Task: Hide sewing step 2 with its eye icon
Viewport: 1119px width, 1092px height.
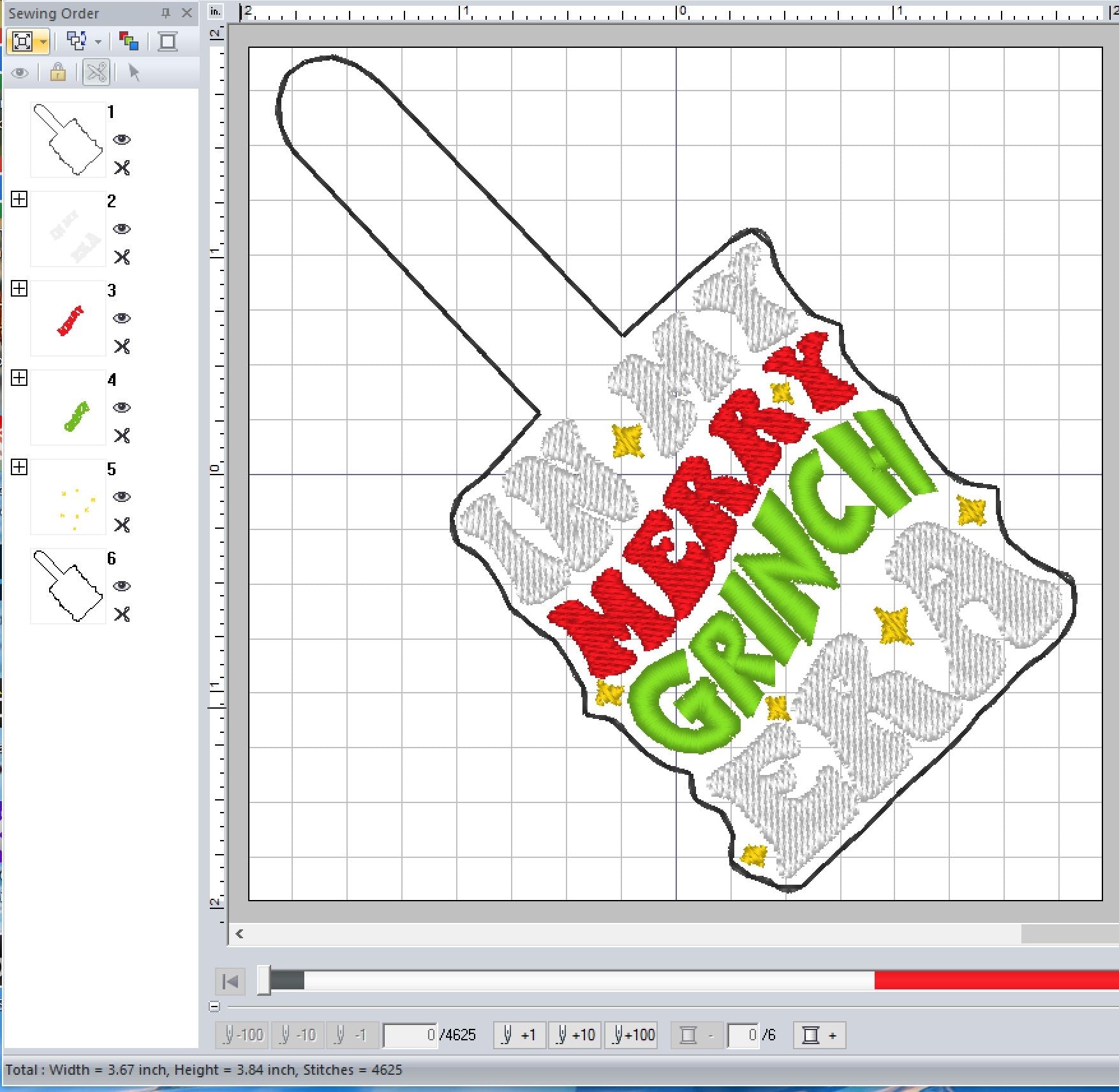Action: [122, 229]
